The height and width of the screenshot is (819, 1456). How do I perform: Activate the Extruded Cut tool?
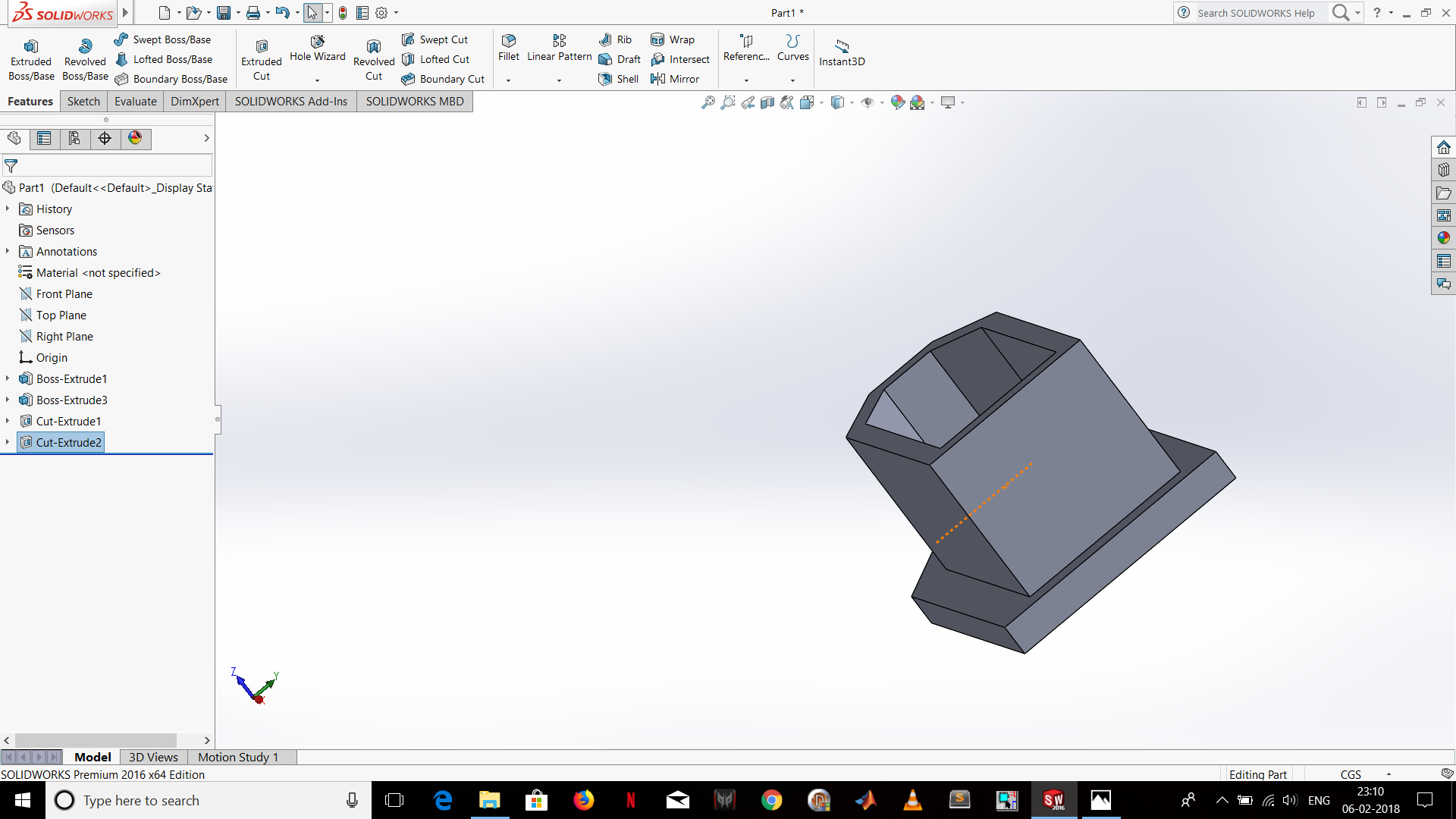[262, 59]
